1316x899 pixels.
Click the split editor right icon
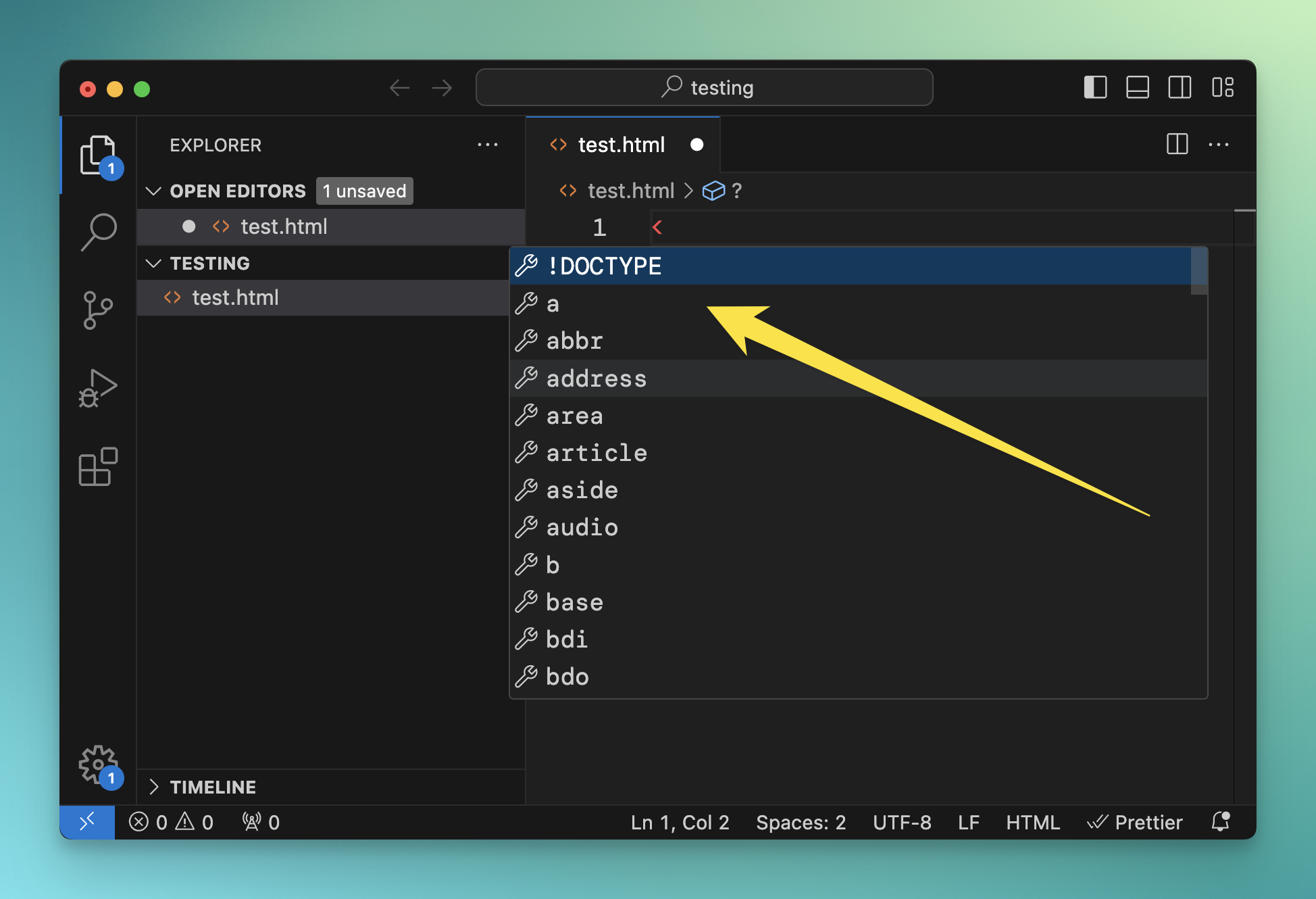tap(1177, 144)
